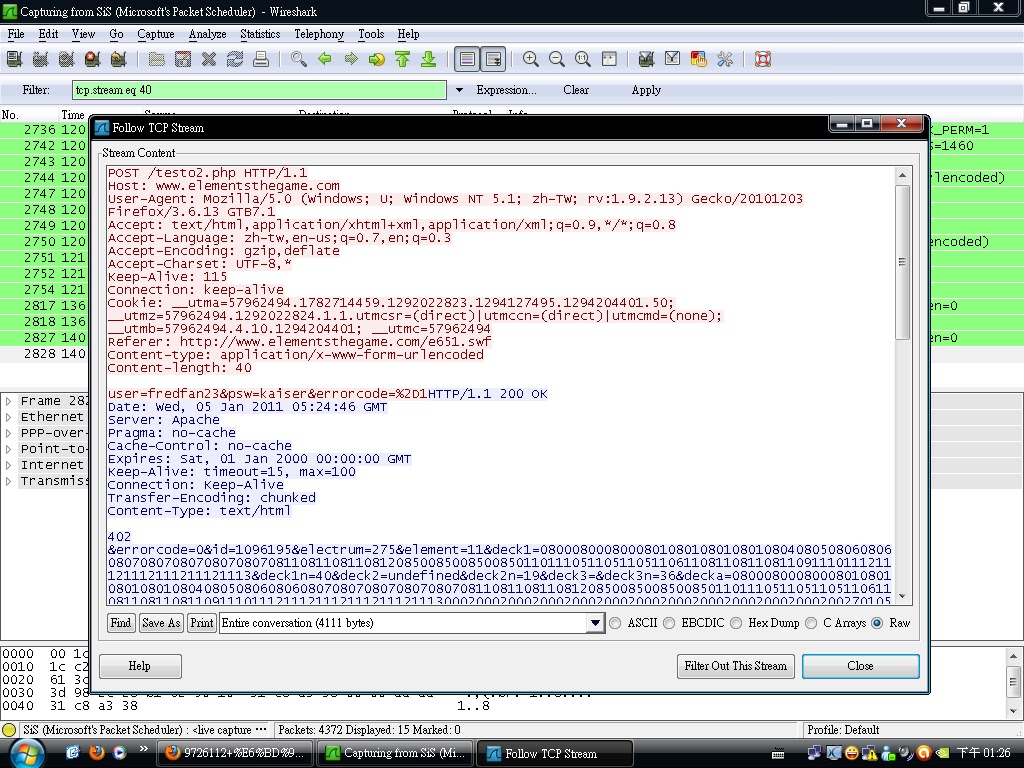Click the close capture file X icon
Screen dimensions: 1024x768
click(x=209, y=59)
